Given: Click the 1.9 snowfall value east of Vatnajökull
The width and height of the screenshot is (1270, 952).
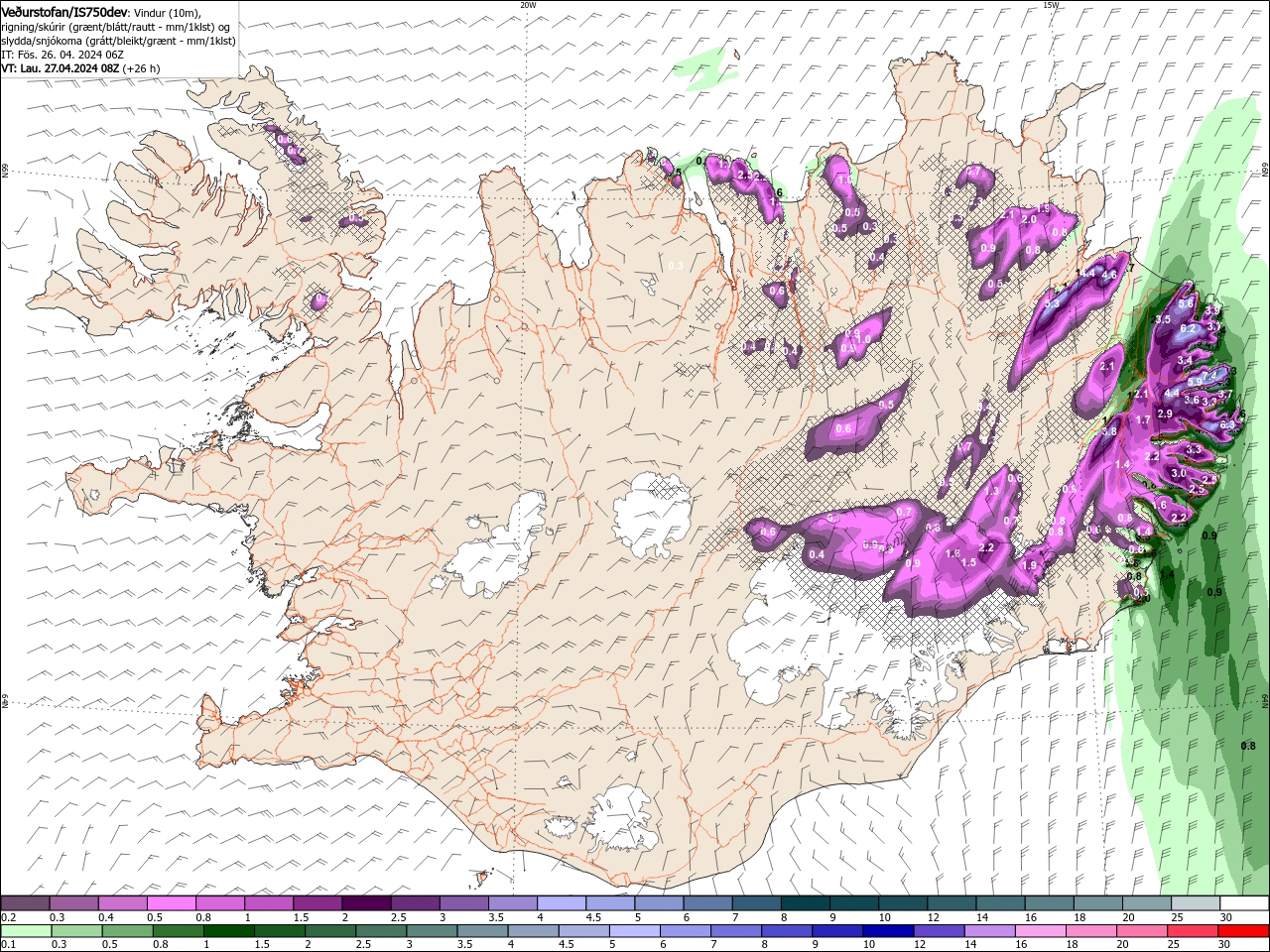Looking at the screenshot, I should pos(1030,565).
